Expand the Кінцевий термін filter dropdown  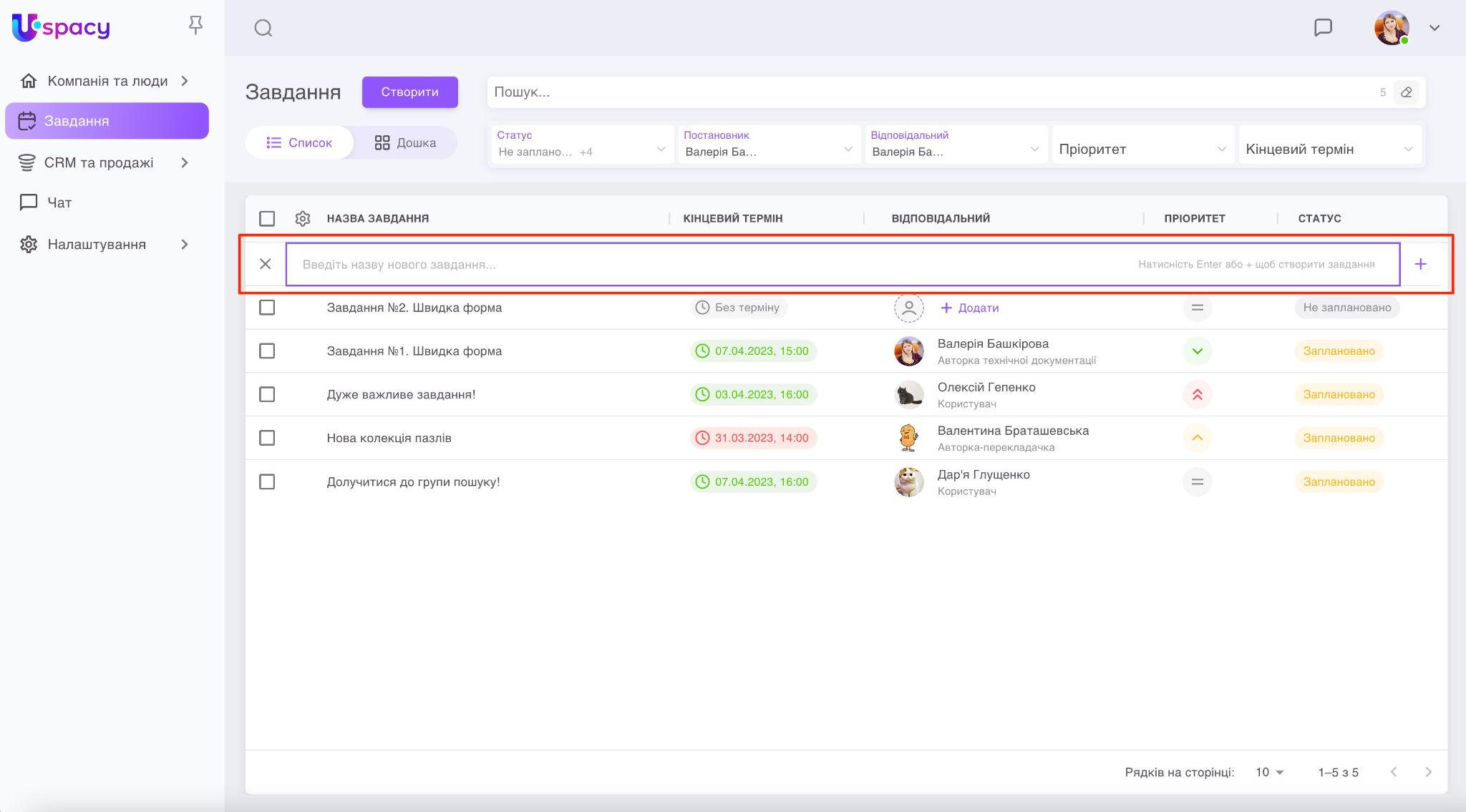[1329, 149]
